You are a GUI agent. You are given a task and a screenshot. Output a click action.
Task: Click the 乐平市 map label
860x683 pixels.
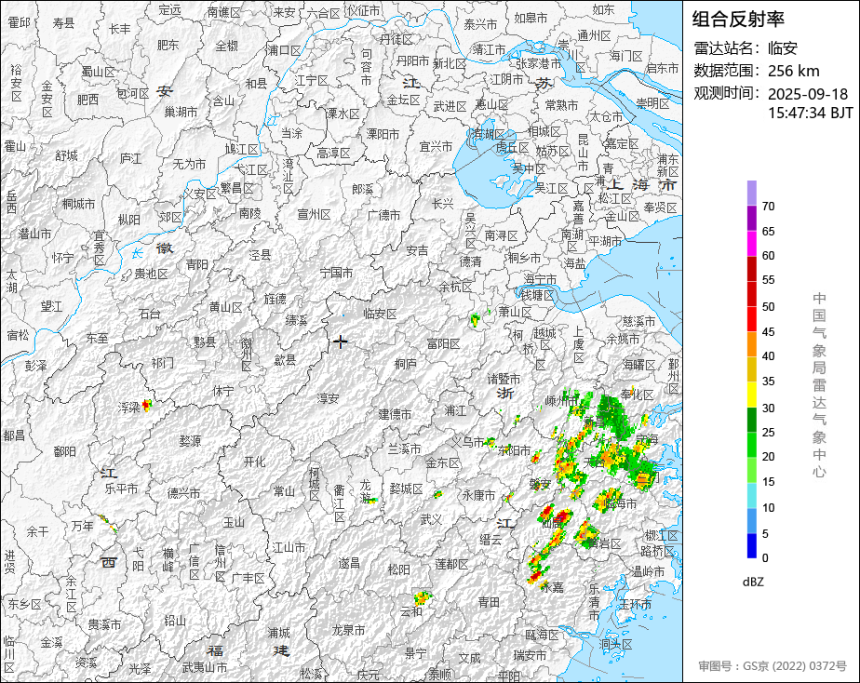[x=121, y=488]
